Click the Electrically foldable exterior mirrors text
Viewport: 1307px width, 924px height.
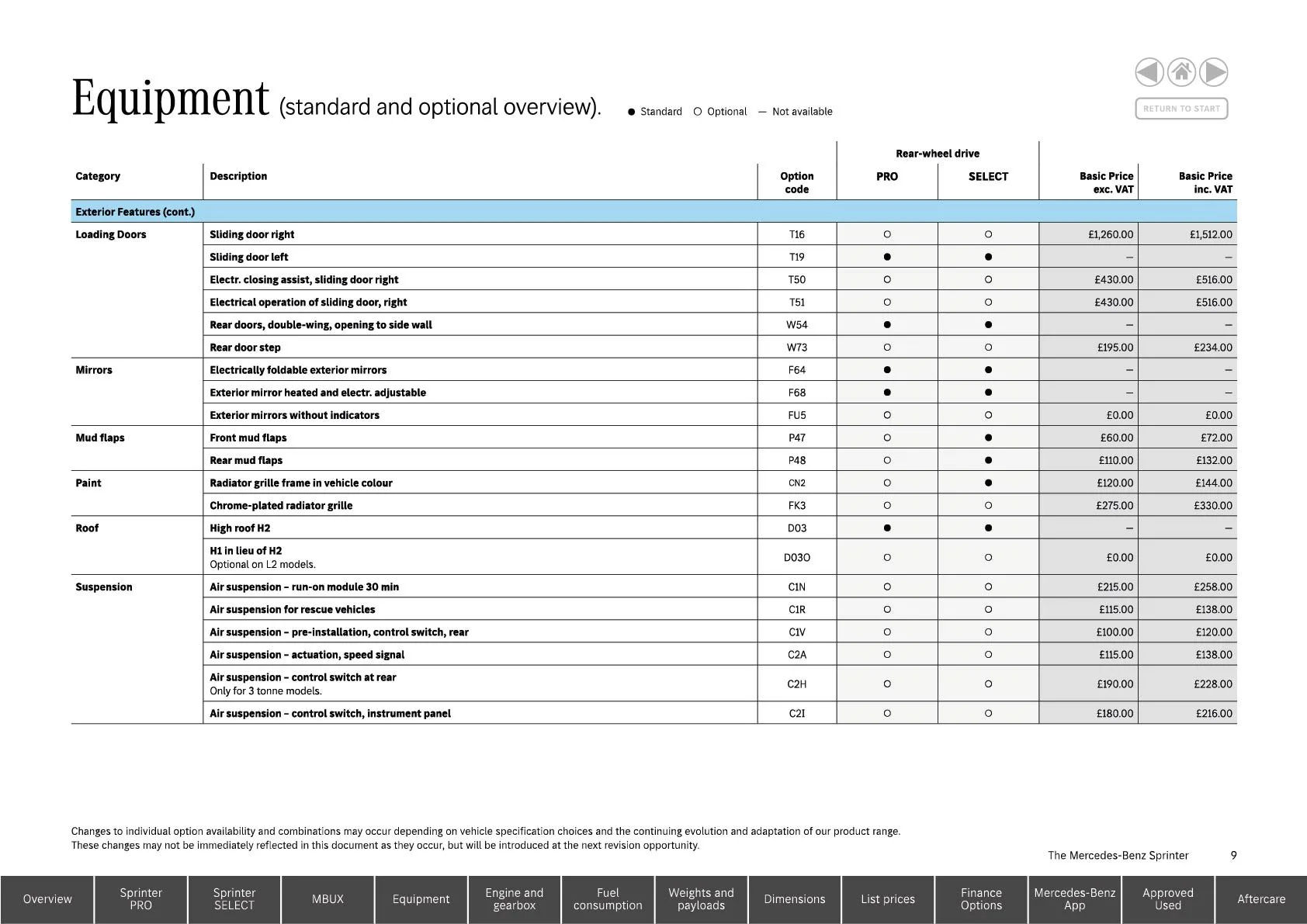(x=298, y=370)
